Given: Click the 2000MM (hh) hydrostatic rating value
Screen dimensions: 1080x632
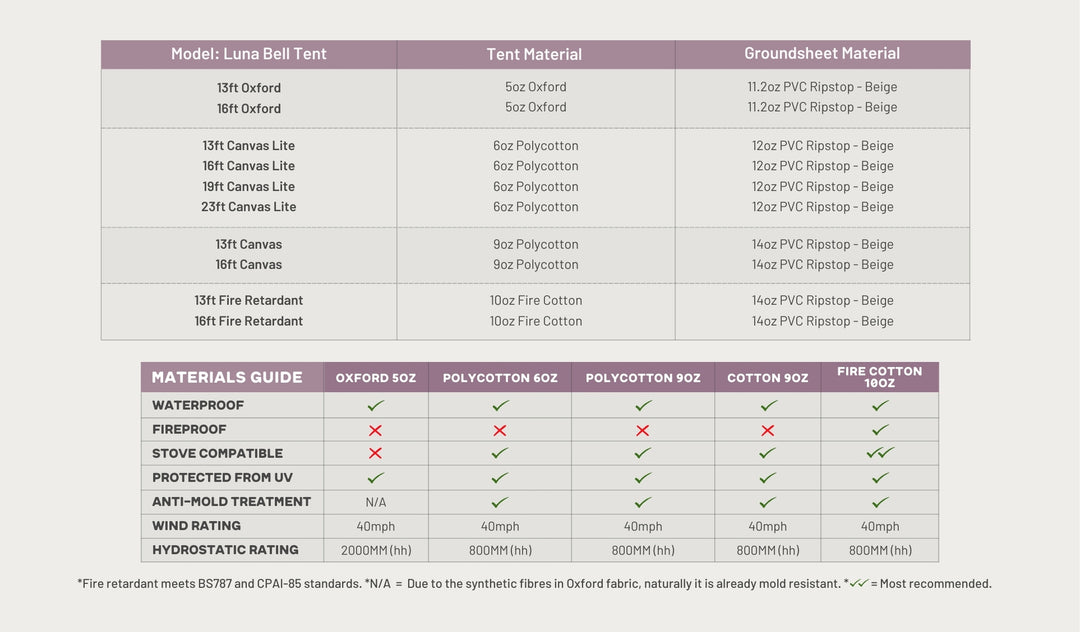Looking at the screenshot, I should point(376,550).
